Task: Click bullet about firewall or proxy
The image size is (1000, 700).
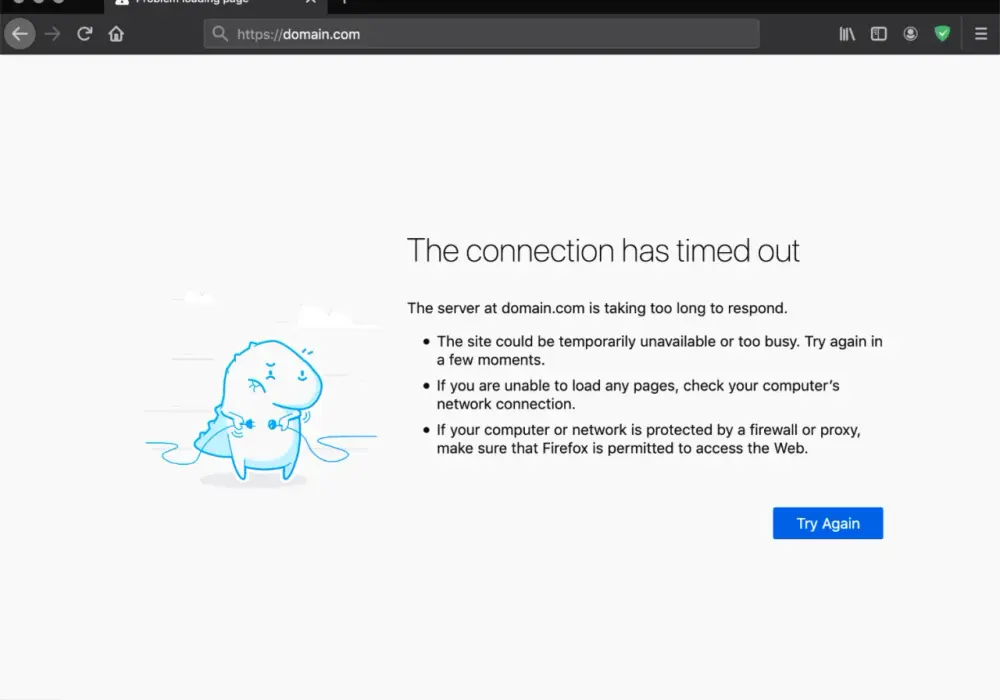Action: [649, 439]
